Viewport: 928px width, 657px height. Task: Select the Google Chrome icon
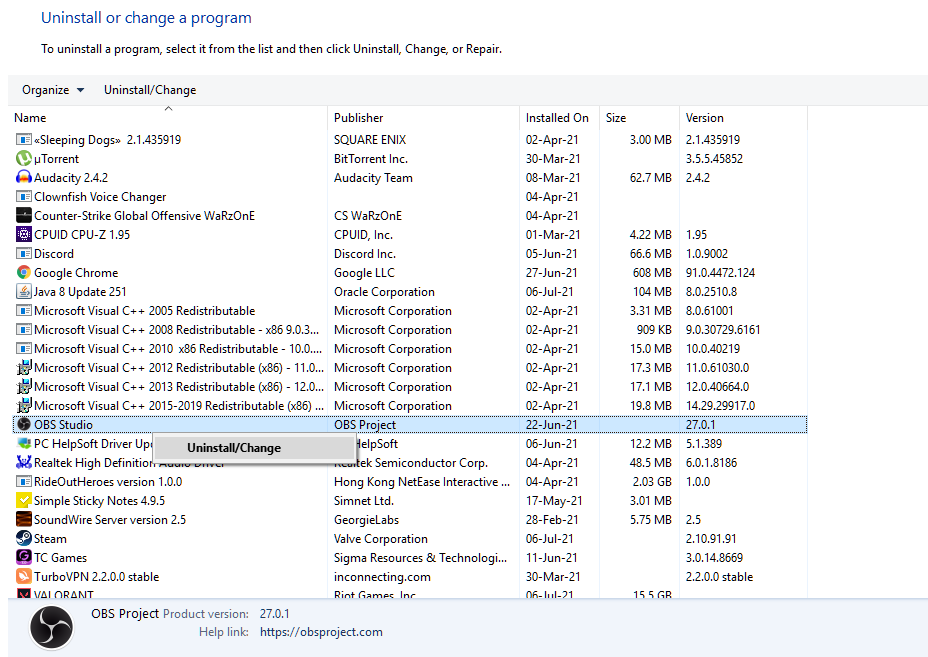[x=24, y=272]
